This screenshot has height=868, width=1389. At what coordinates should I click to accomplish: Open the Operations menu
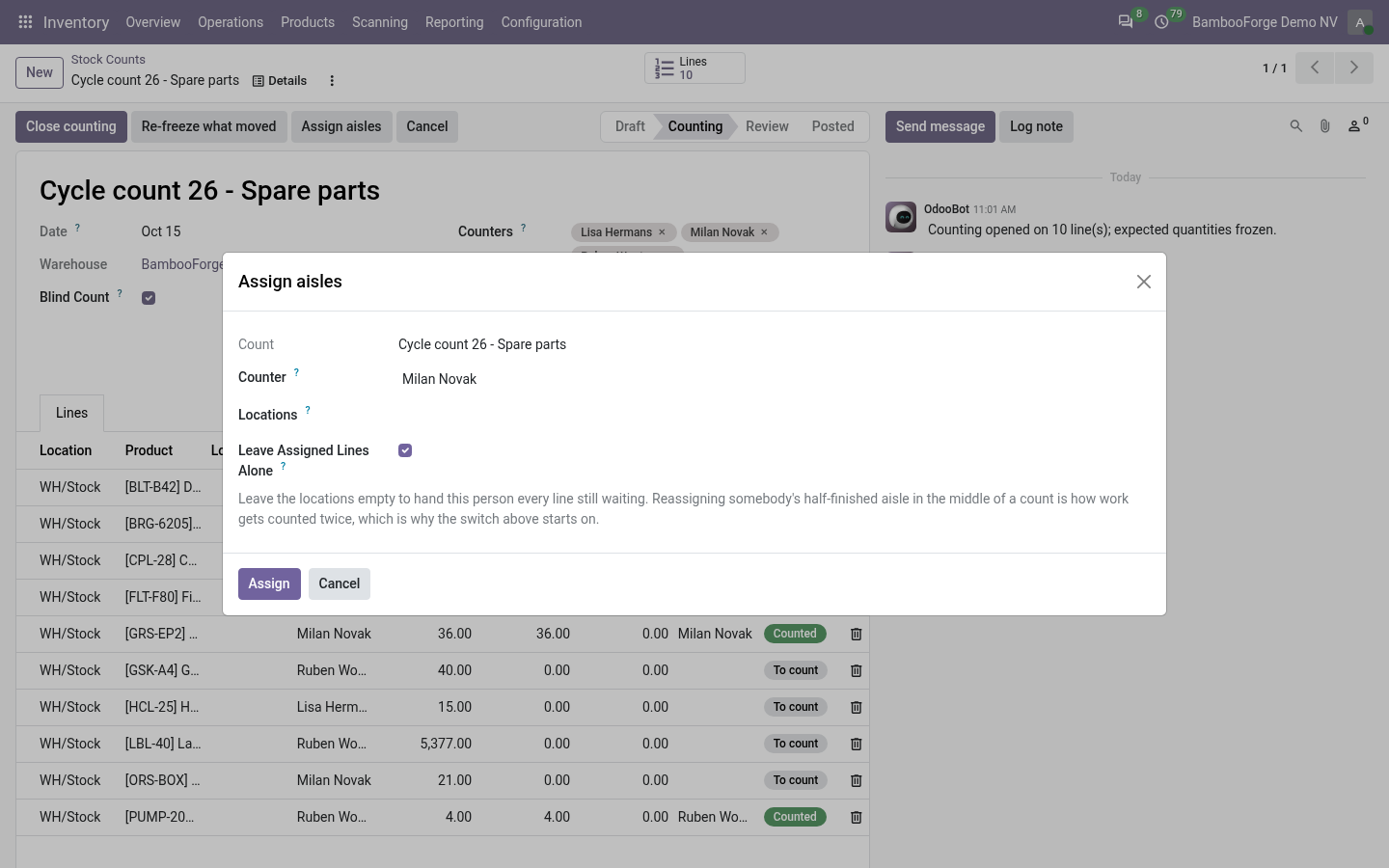click(231, 21)
